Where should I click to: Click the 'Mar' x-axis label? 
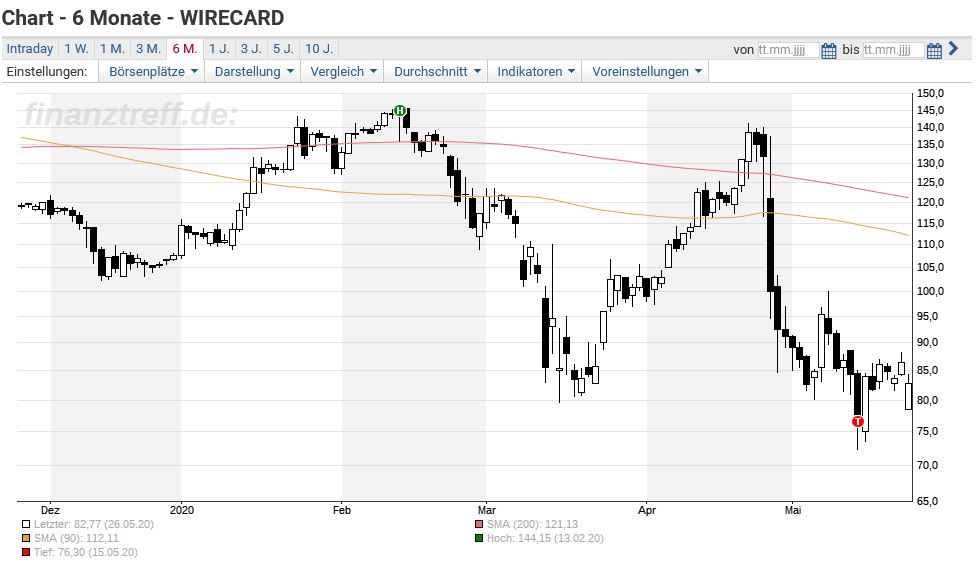point(486,510)
